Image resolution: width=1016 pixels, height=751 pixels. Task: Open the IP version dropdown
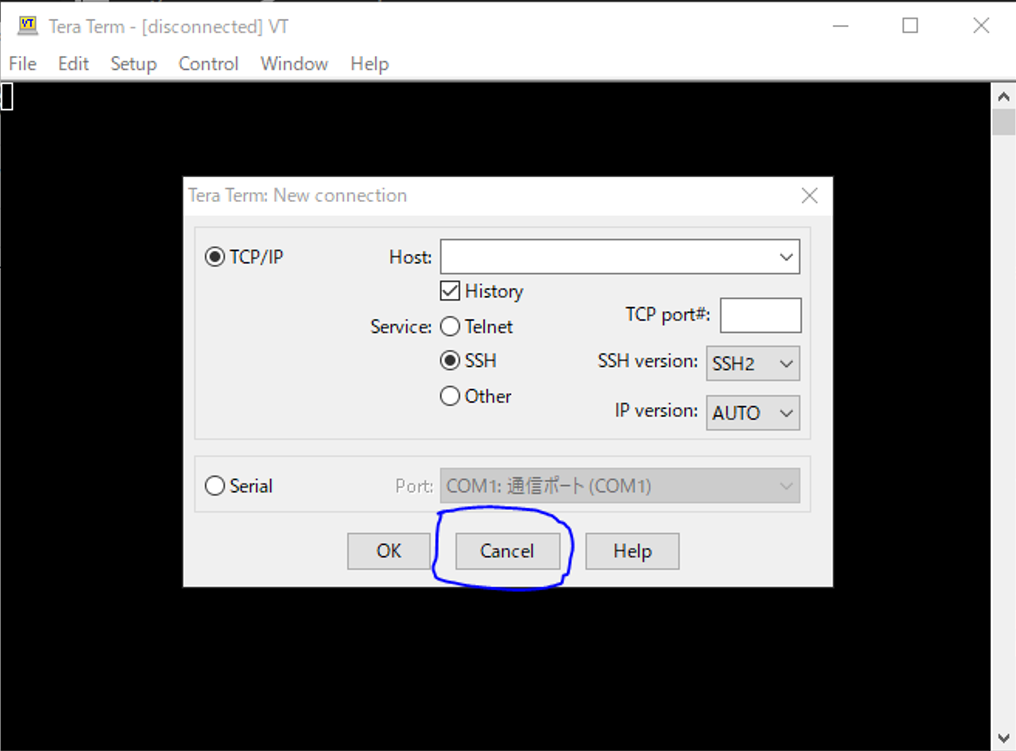click(753, 413)
